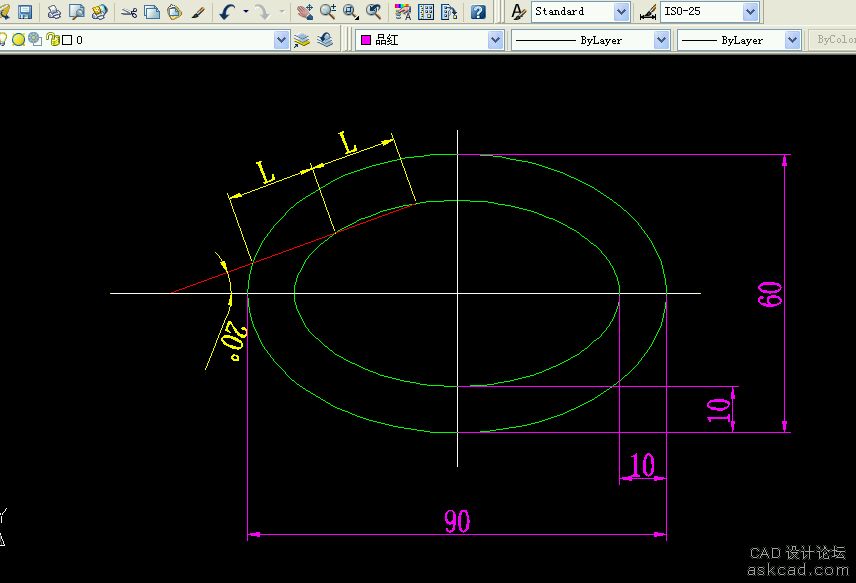Pick the red inclined line
This screenshot has height=583, width=856.
(292, 248)
